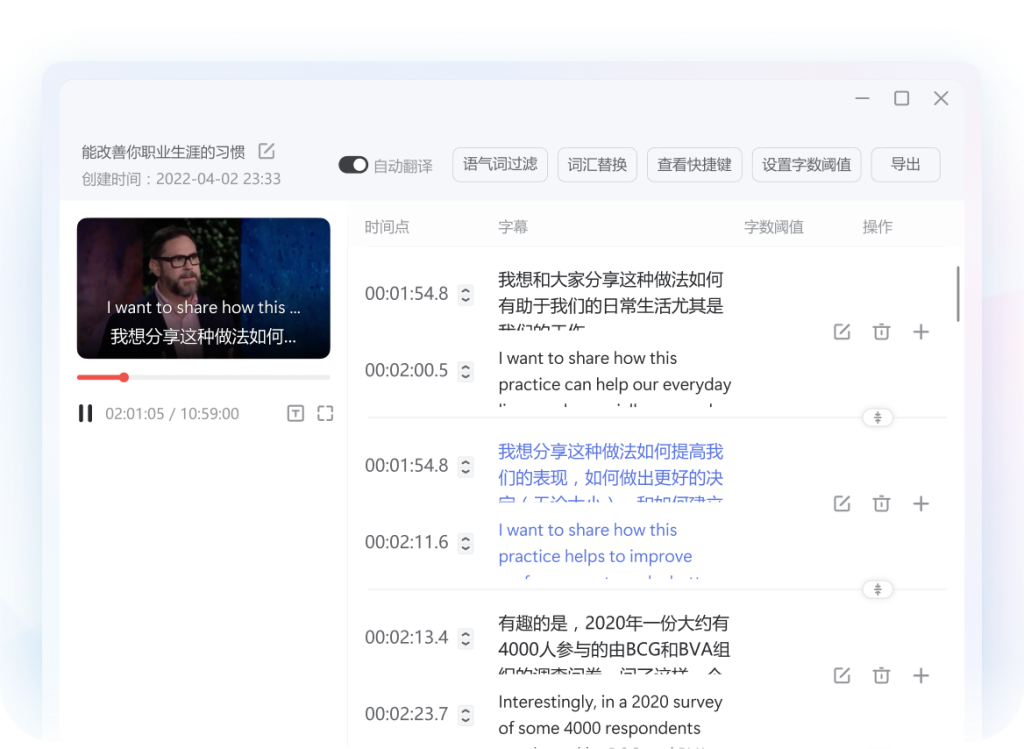Merge the blue translated subtitle pair
The height and width of the screenshot is (749, 1024).
coord(877,589)
